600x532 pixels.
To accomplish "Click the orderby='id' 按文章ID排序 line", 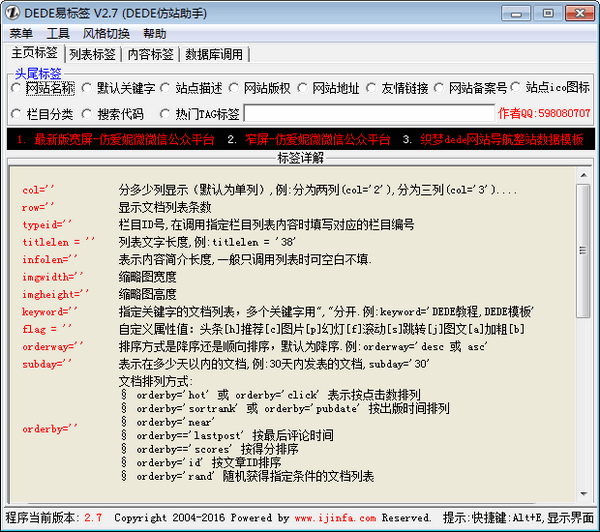I will click(209, 463).
